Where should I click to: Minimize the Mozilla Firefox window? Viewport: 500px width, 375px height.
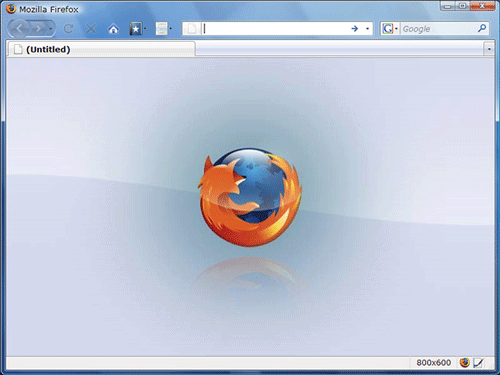pyautogui.click(x=447, y=6)
